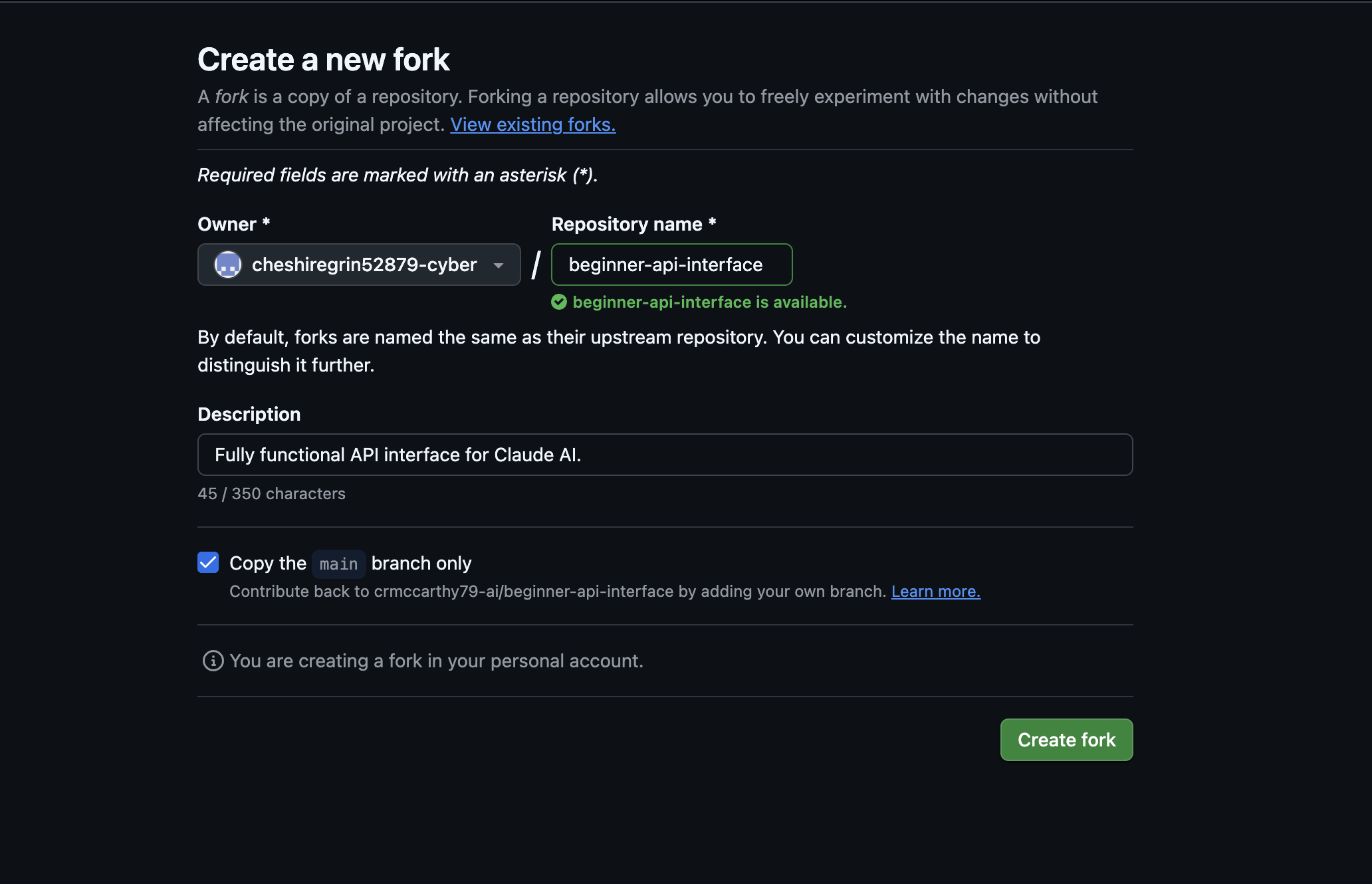Screen dimensions: 1372x884
Task: Click 'Required fields are marked with an asterisk' note
Action: [x=398, y=175]
